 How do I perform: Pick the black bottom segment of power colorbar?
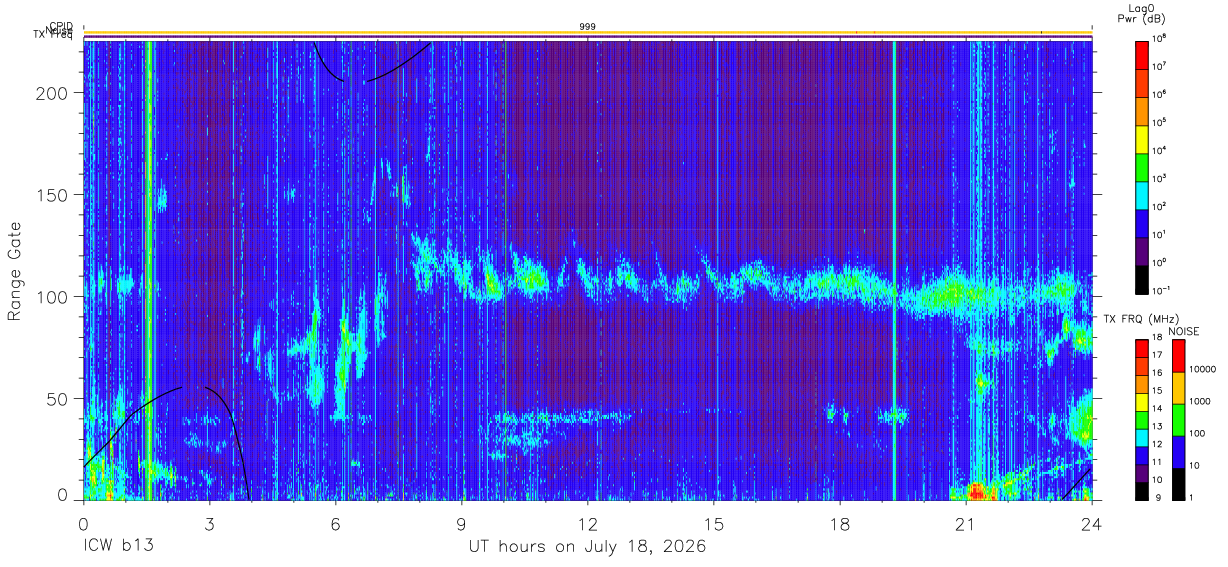click(1142, 278)
